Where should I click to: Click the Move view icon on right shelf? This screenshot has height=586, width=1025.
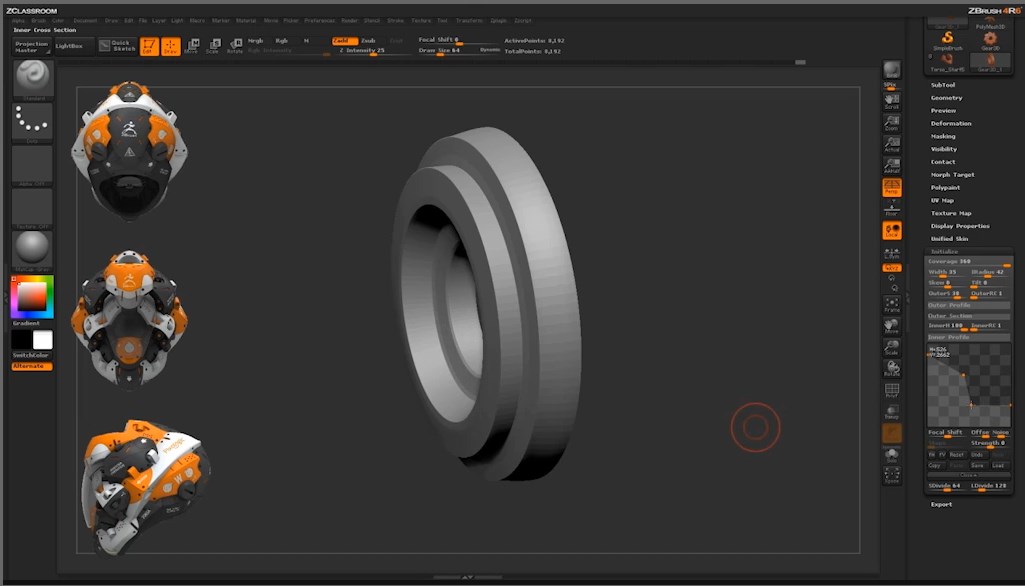[x=892, y=326]
